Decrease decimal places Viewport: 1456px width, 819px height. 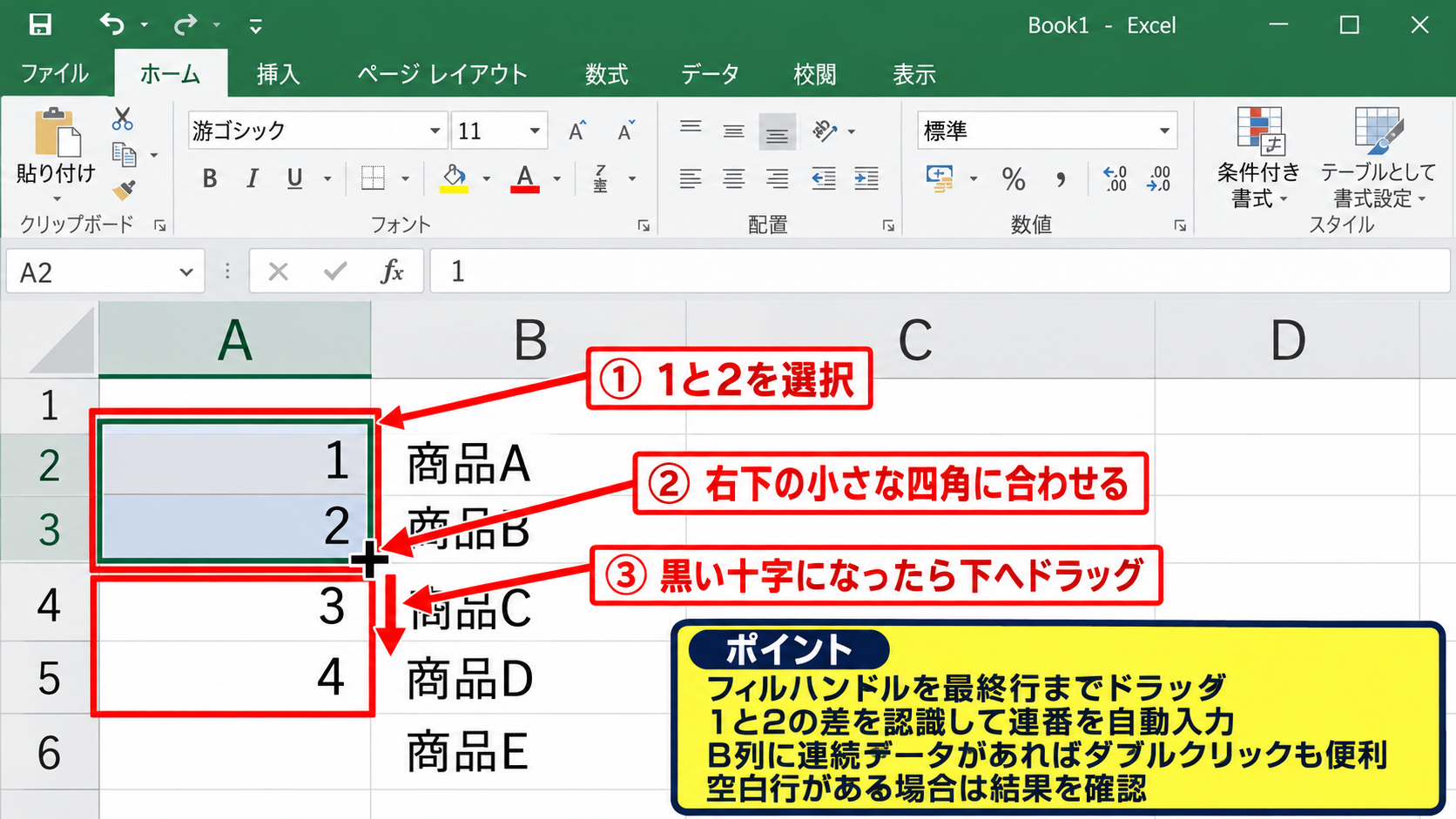pos(1159,179)
